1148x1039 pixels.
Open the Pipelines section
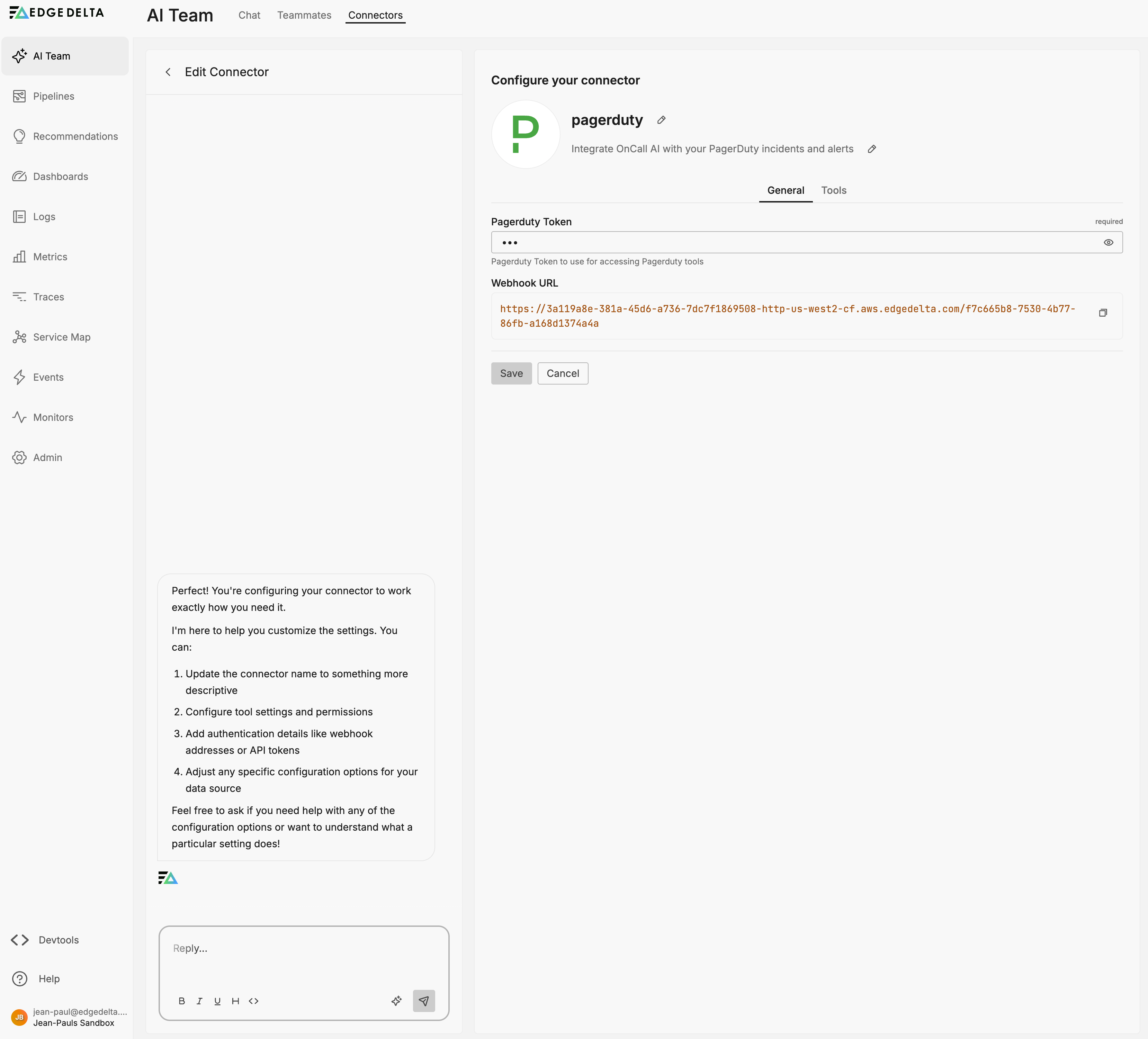point(53,96)
